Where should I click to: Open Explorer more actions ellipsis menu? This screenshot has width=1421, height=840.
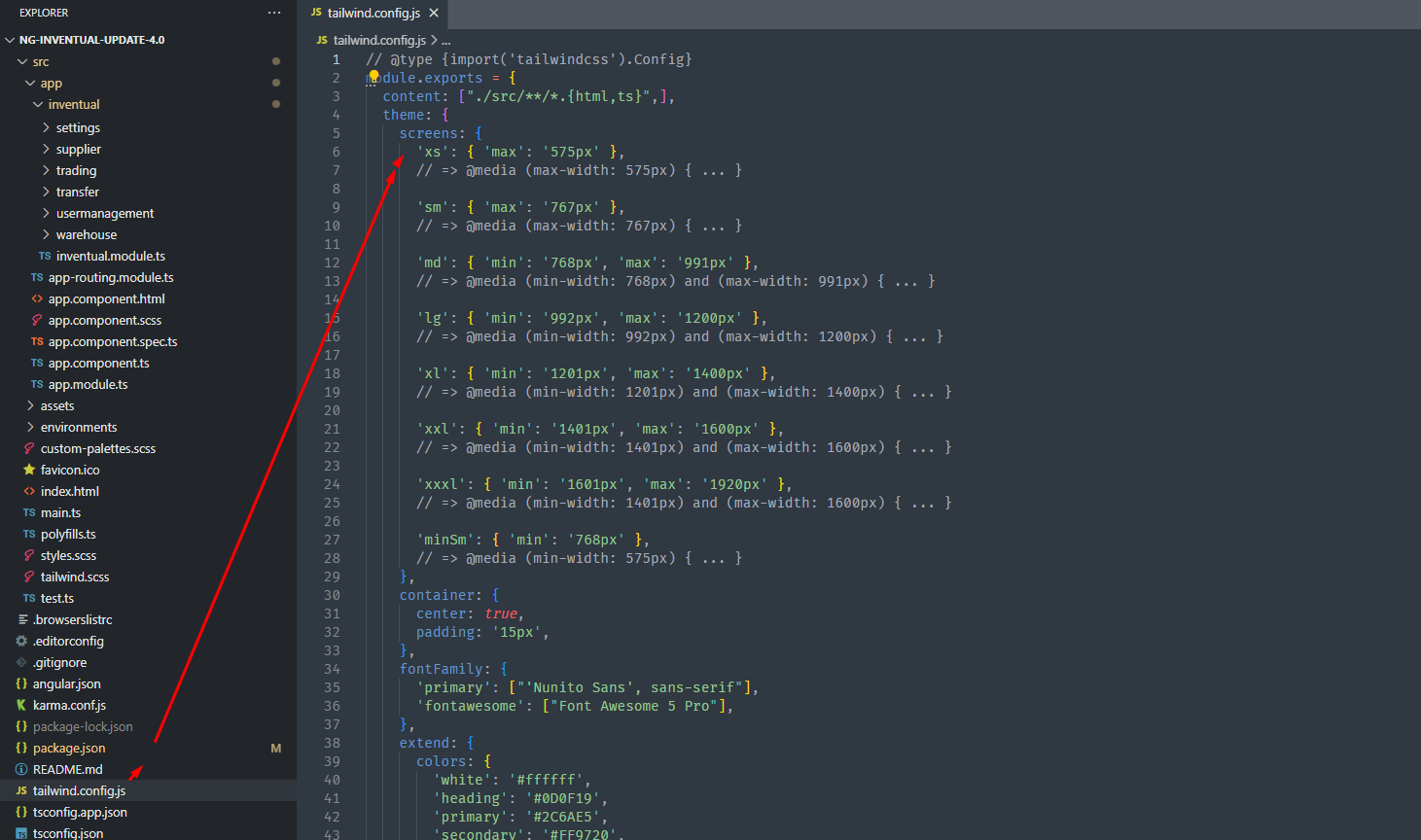click(x=274, y=13)
